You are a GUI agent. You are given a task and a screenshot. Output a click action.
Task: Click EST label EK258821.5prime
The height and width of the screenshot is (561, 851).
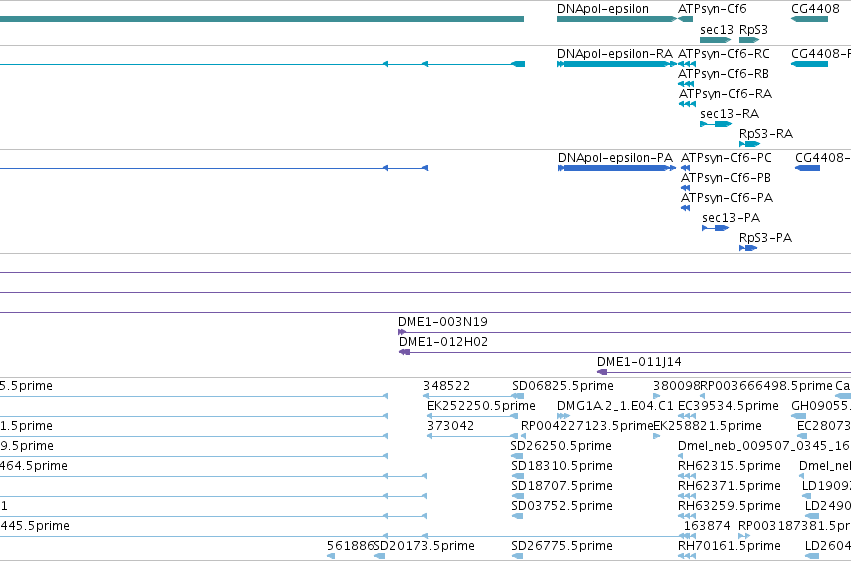point(707,426)
